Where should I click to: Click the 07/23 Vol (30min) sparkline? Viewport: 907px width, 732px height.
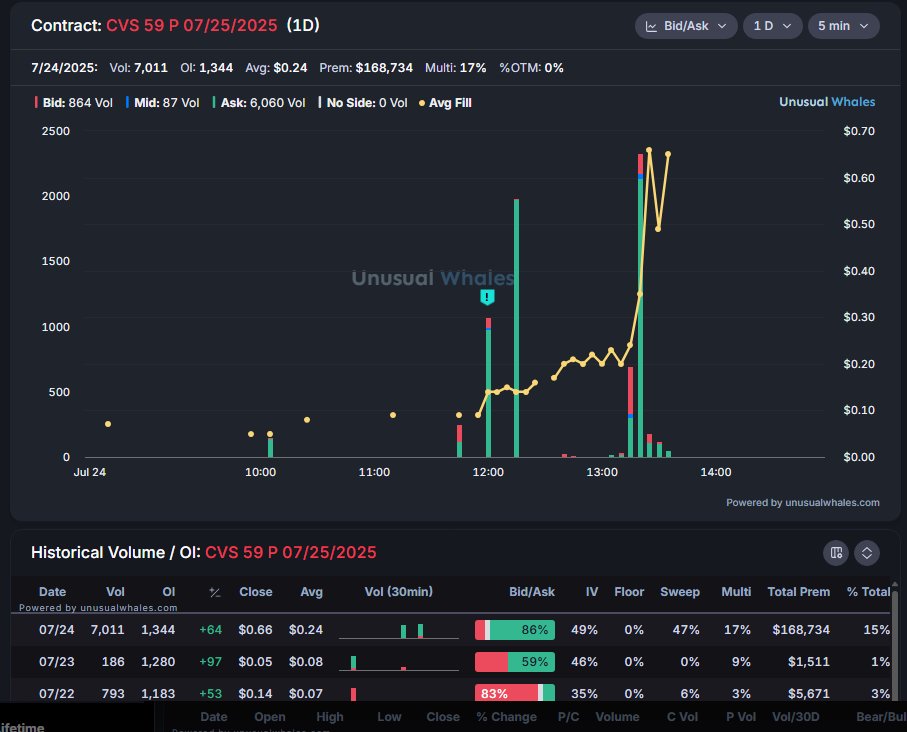pos(399,663)
